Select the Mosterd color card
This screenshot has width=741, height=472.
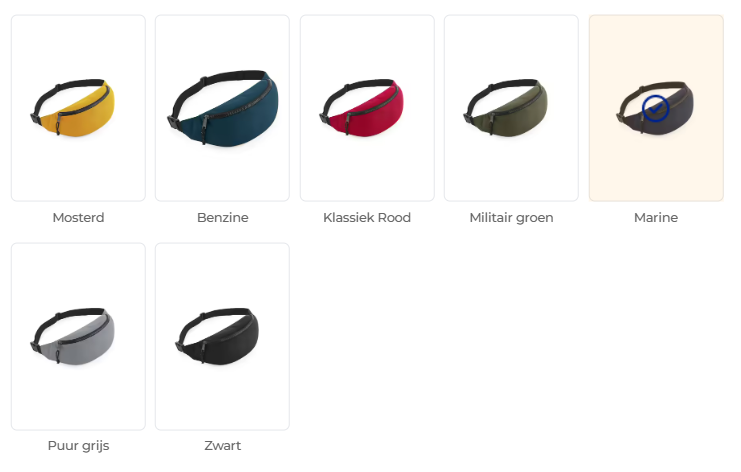point(78,108)
